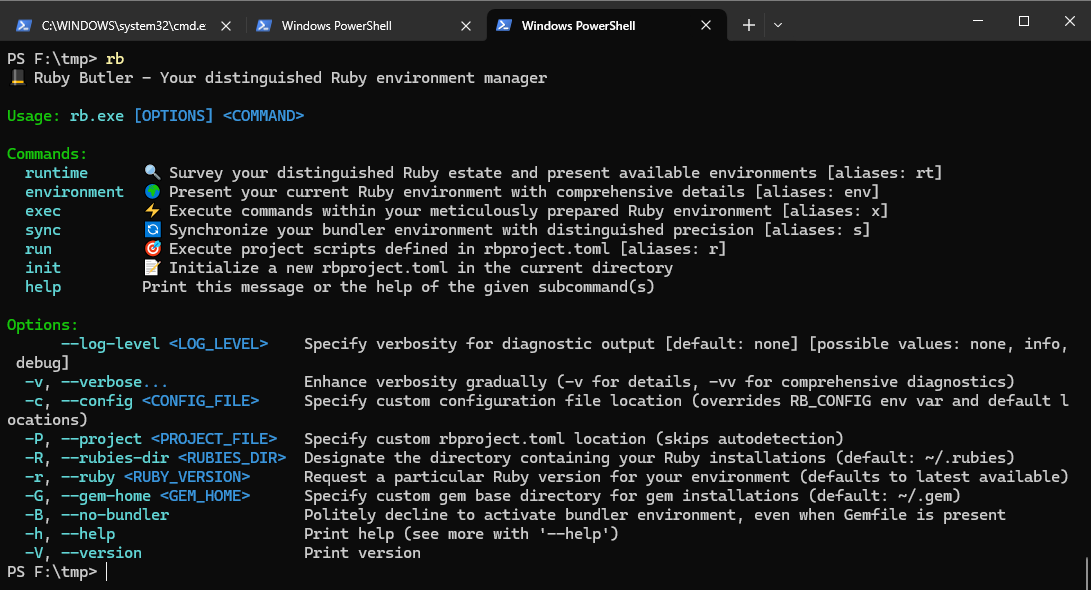1091x590 pixels.
Task: Close the active Windows PowerShell tab
Action: [706, 25]
